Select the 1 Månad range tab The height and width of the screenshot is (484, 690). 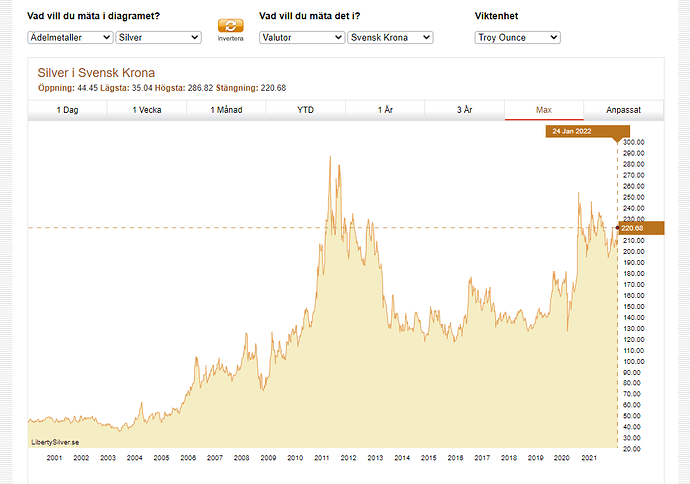(227, 110)
